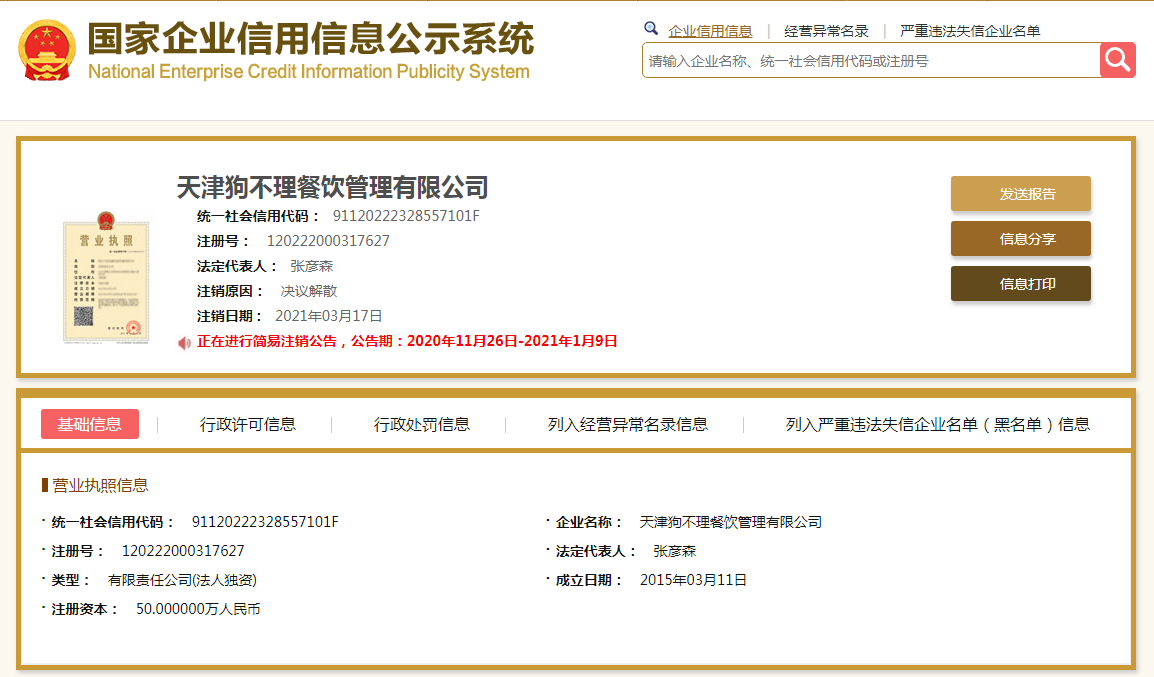Click the search input field
The width and height of the screenshot is (1154, 677).
tap(860, 60)
